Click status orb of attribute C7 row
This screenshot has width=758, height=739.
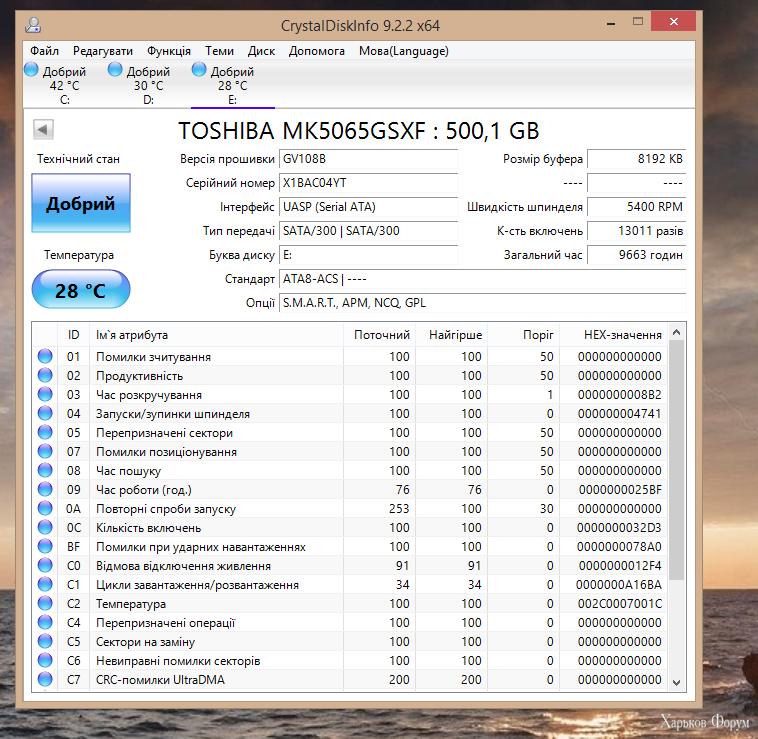tap(45, 680)
